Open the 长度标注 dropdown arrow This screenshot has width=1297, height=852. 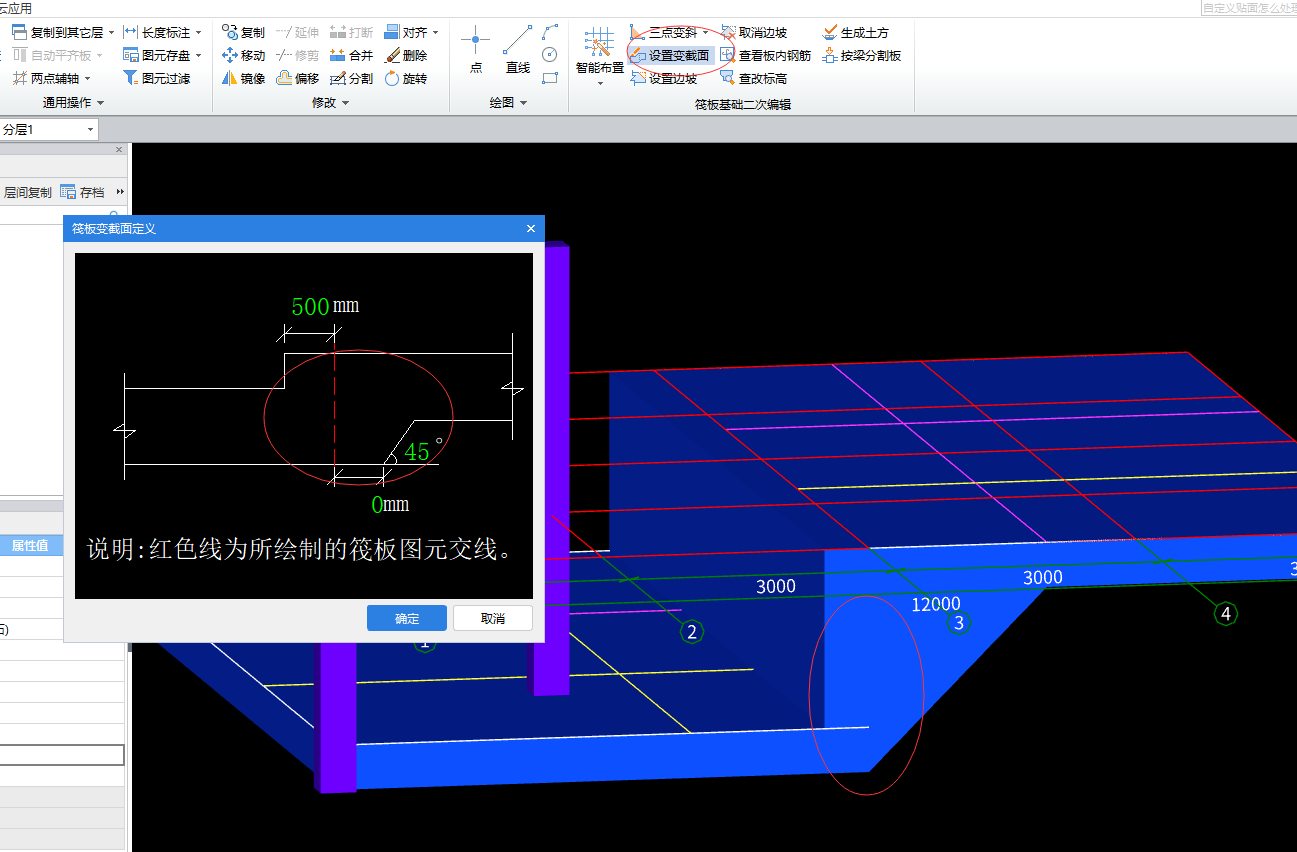[198, 33]
